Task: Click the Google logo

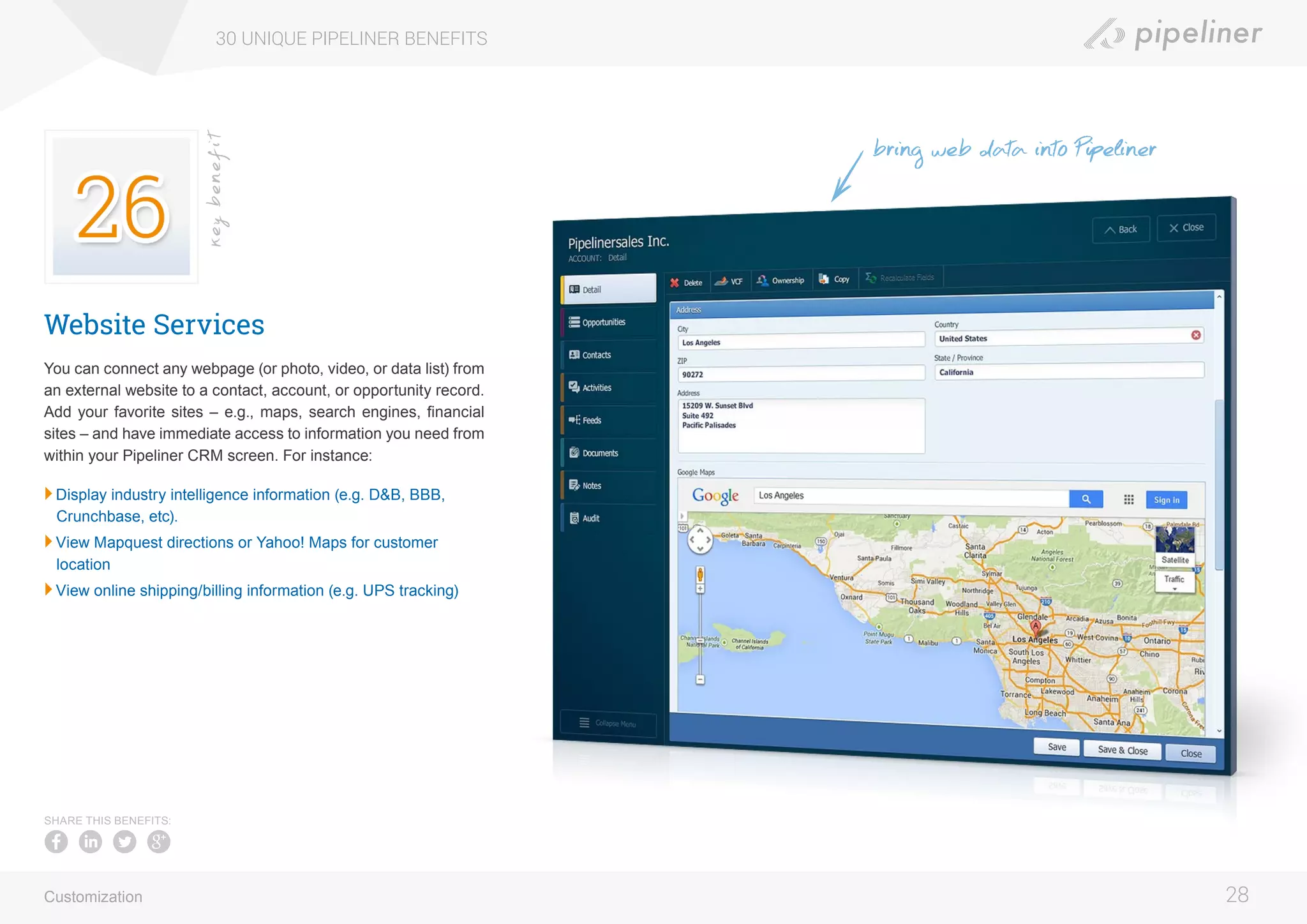Action: pyautogui.click(x=715, y=496)
